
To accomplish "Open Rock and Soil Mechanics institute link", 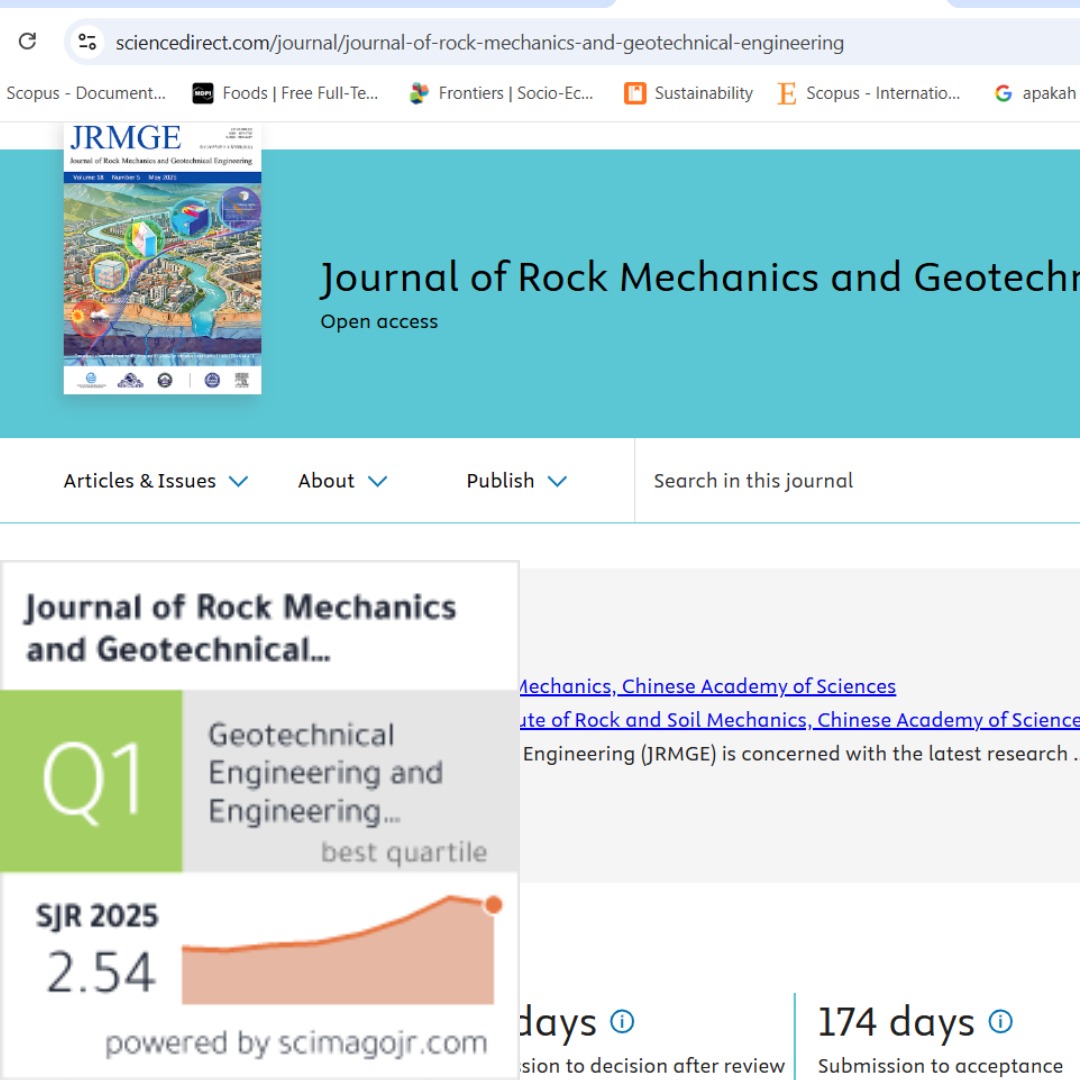I will pos(800,720).
